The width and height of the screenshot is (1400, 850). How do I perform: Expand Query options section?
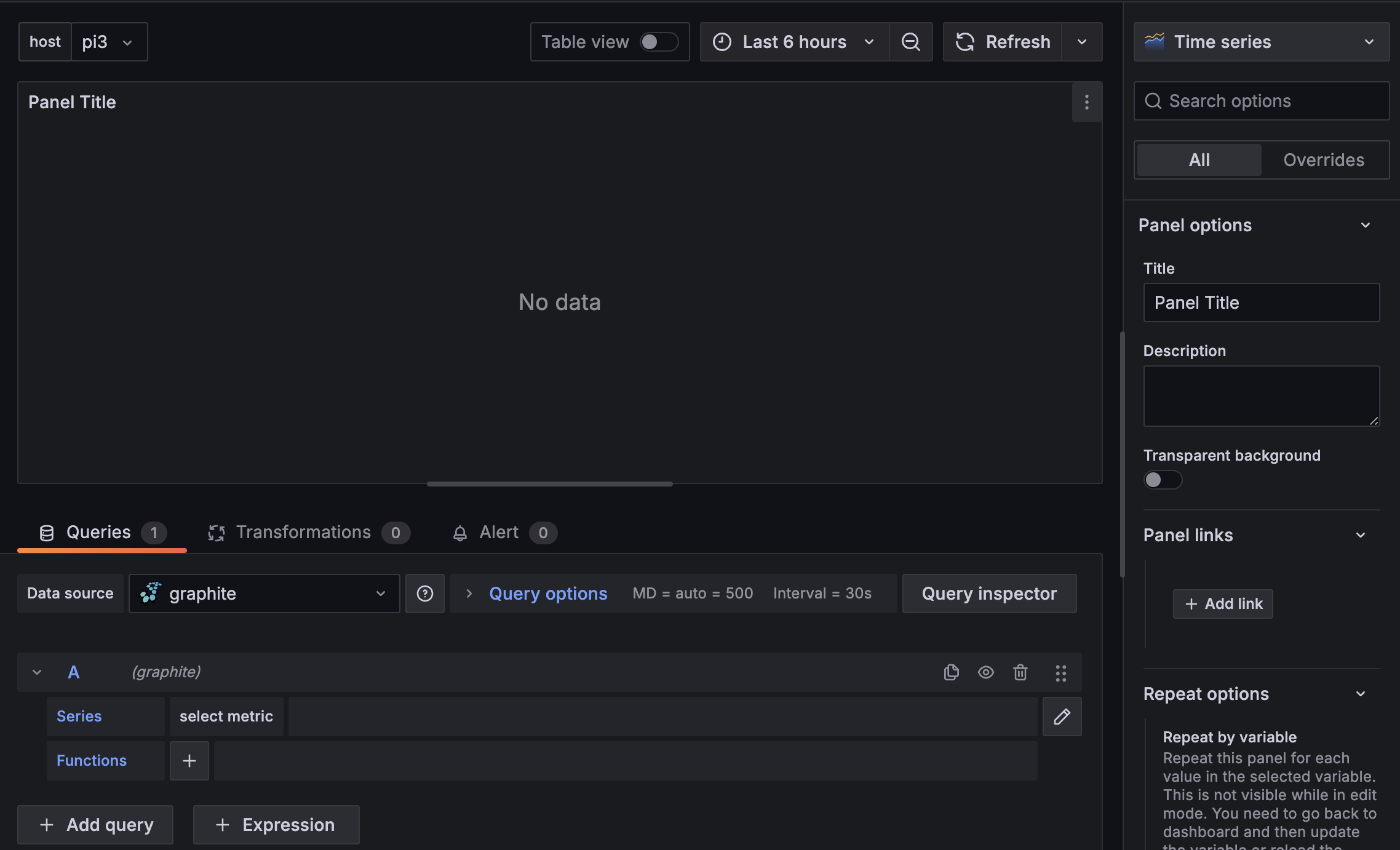tap(547, 594)
